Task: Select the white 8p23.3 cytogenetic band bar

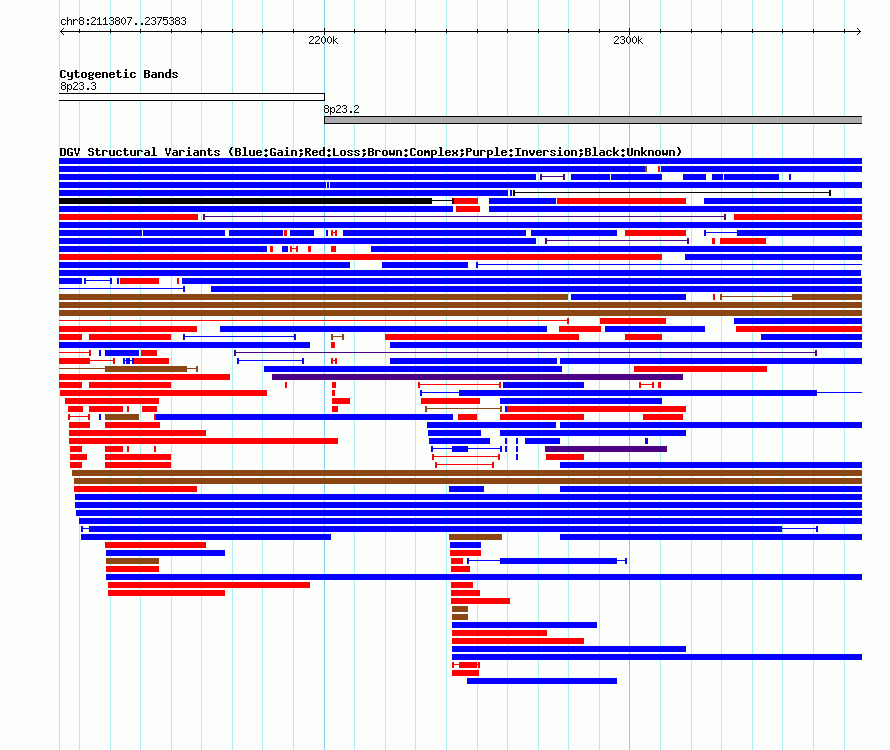Action: point(192,97)
